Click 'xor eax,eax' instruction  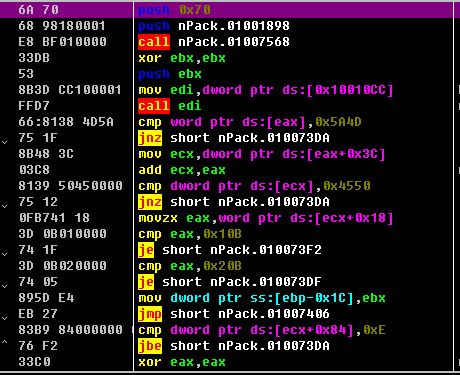(x=182, y=362)
